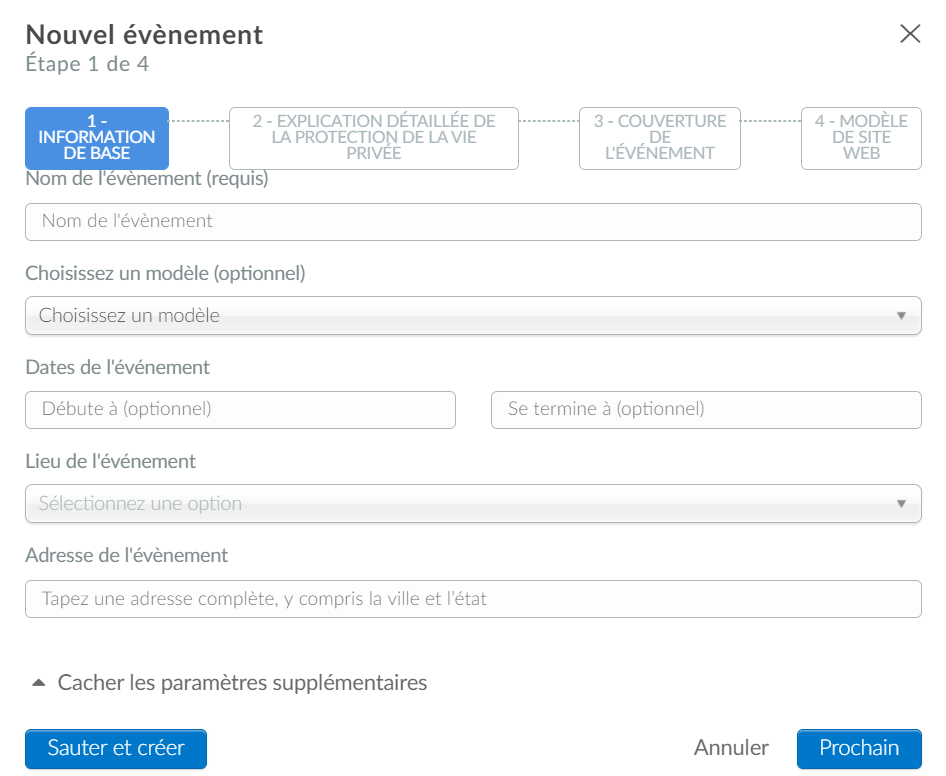The width and height of the screenshot is (946, 776).
Task: Select step 1 Information de base
Action: [x=97, y=138]
